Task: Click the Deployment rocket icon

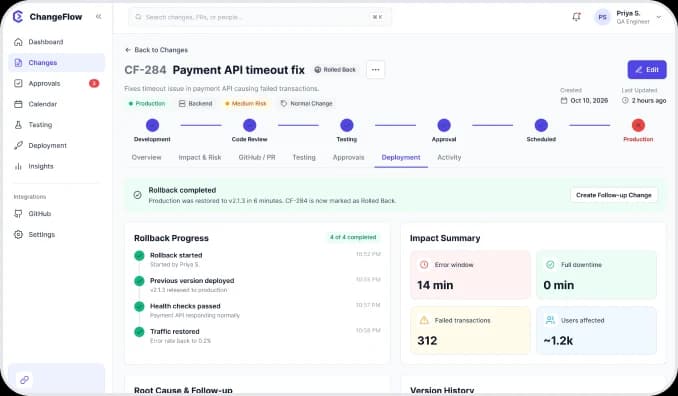Action: click(x=18, y=146)
